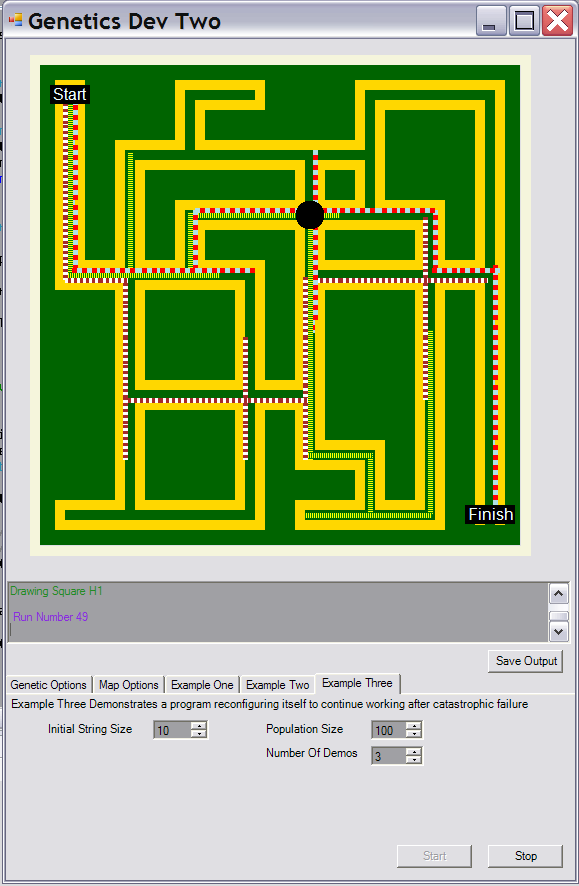Click the app icon in the title bar
This screenshot has height=886, width=579.
16,20
